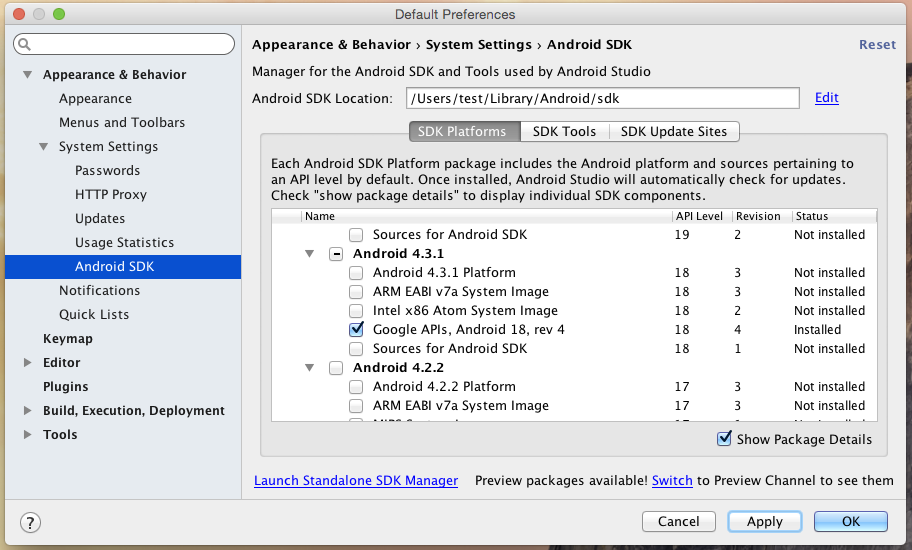Expand the Editor tree node
The width and height of the screenshot is (912, 550).
coord(27,362)
